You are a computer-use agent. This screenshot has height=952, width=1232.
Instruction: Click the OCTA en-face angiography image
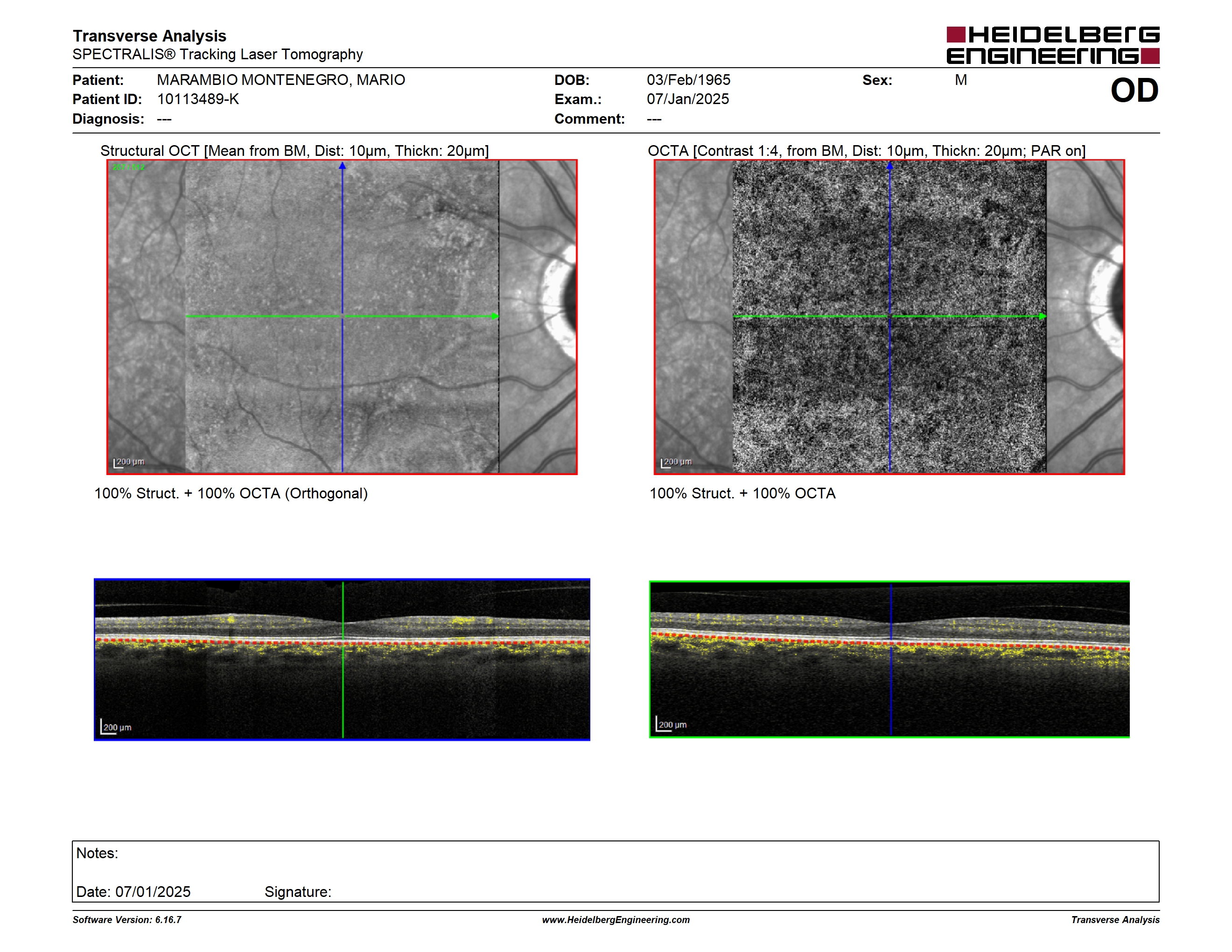pyautogui.click(x=889, y=317)
